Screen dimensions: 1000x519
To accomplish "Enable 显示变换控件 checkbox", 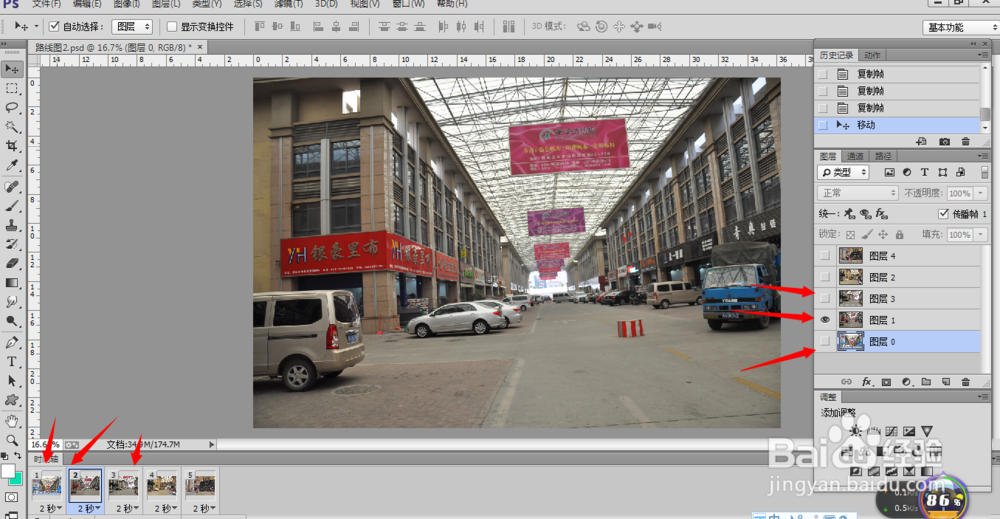I will [x=172, y=26].
